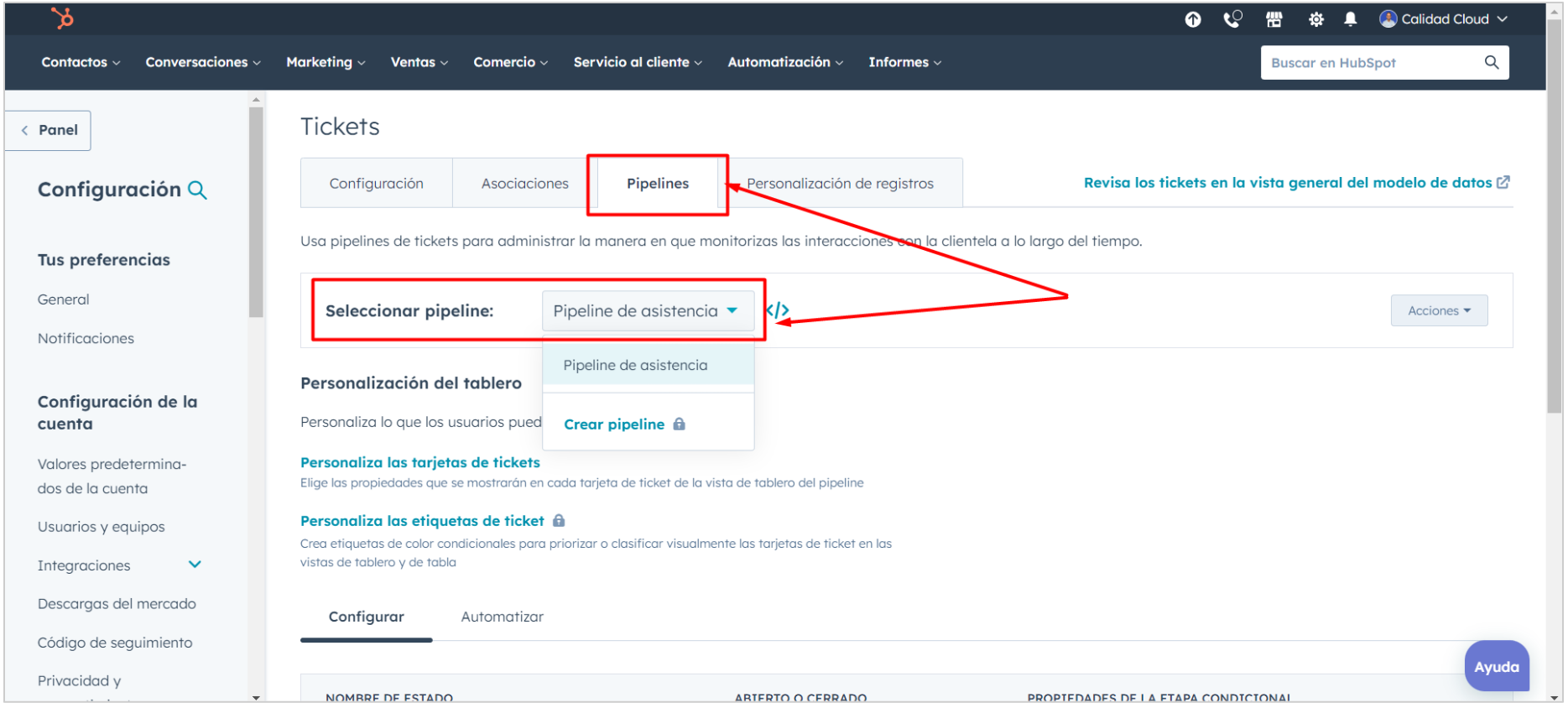The height and width of the screenshot is (708, 1568).
Task: Open the Calidad Cloud account menu
Action: pyautogui.click(x=1444, y=19)
